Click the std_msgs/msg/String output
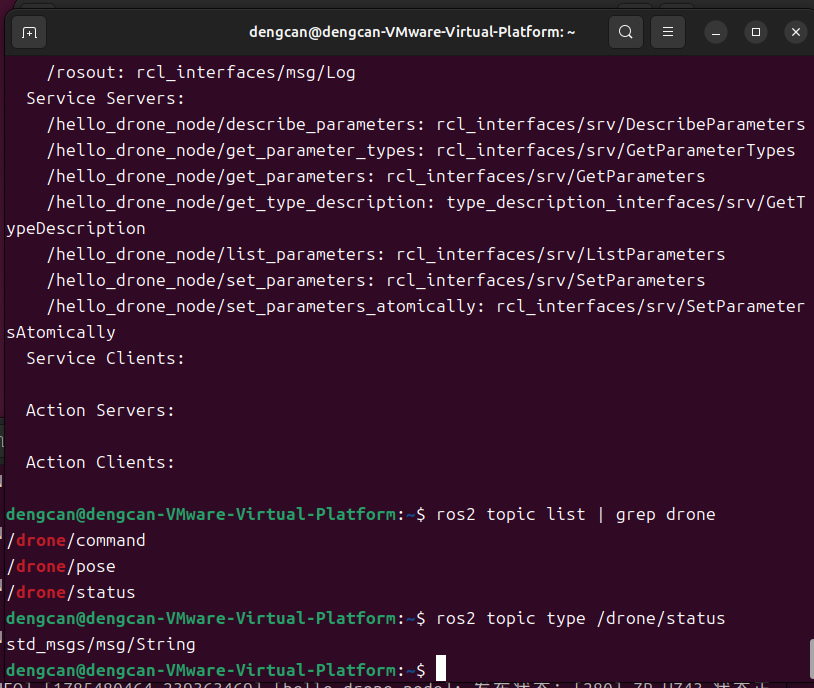 [x=101, y=644]
